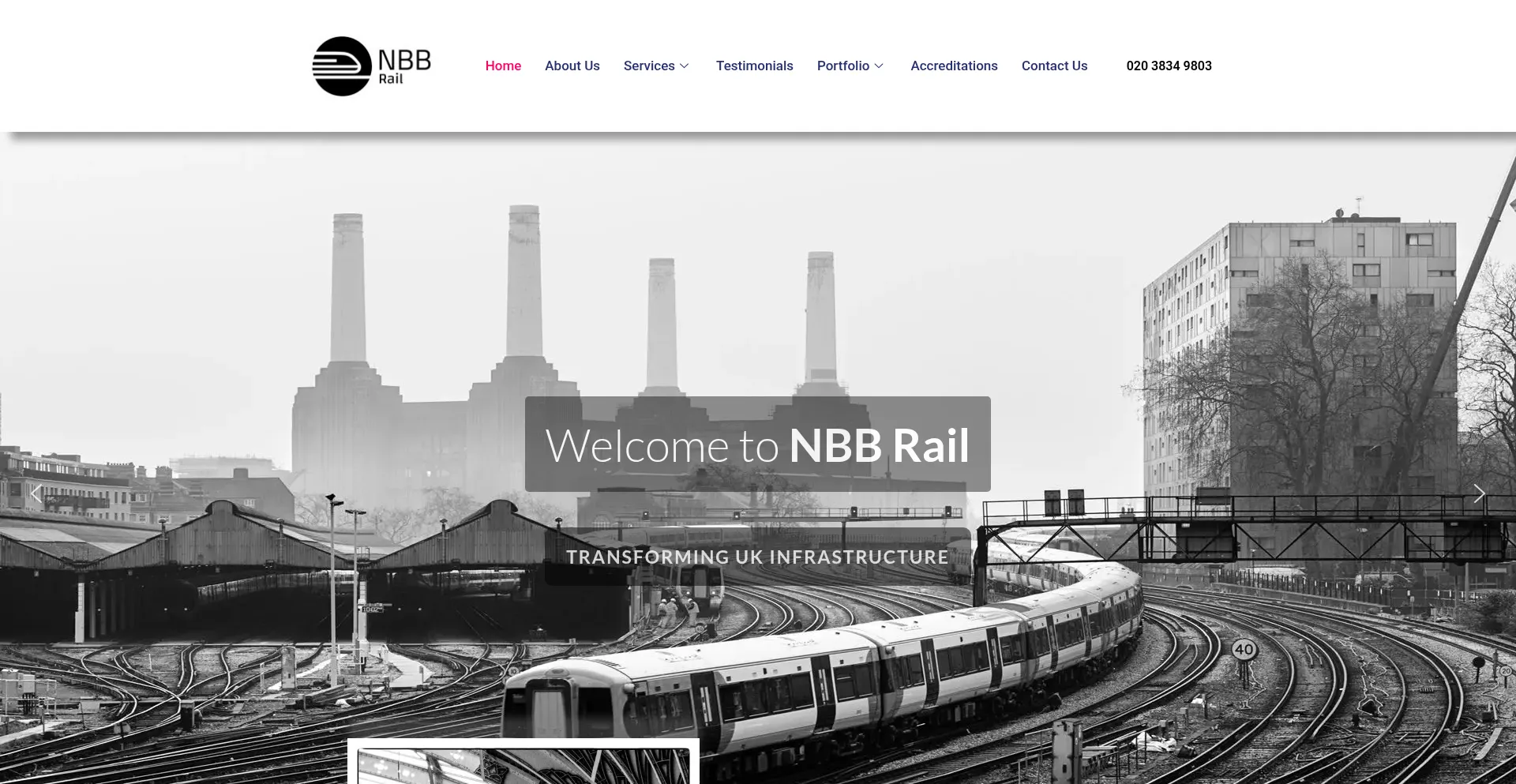The image size is (1516, 784).
Task: Call phone number 020 3834 9803
Action: [1169, 66]
